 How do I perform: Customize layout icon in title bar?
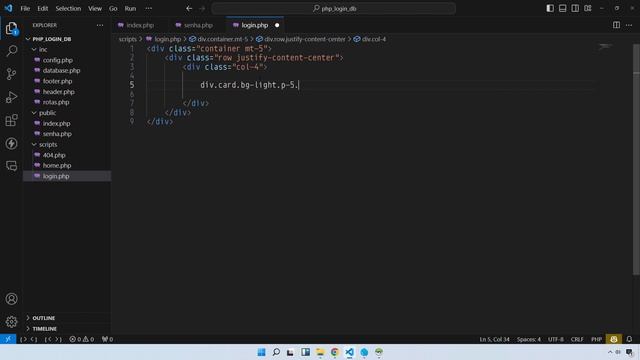tap(588, 8)
